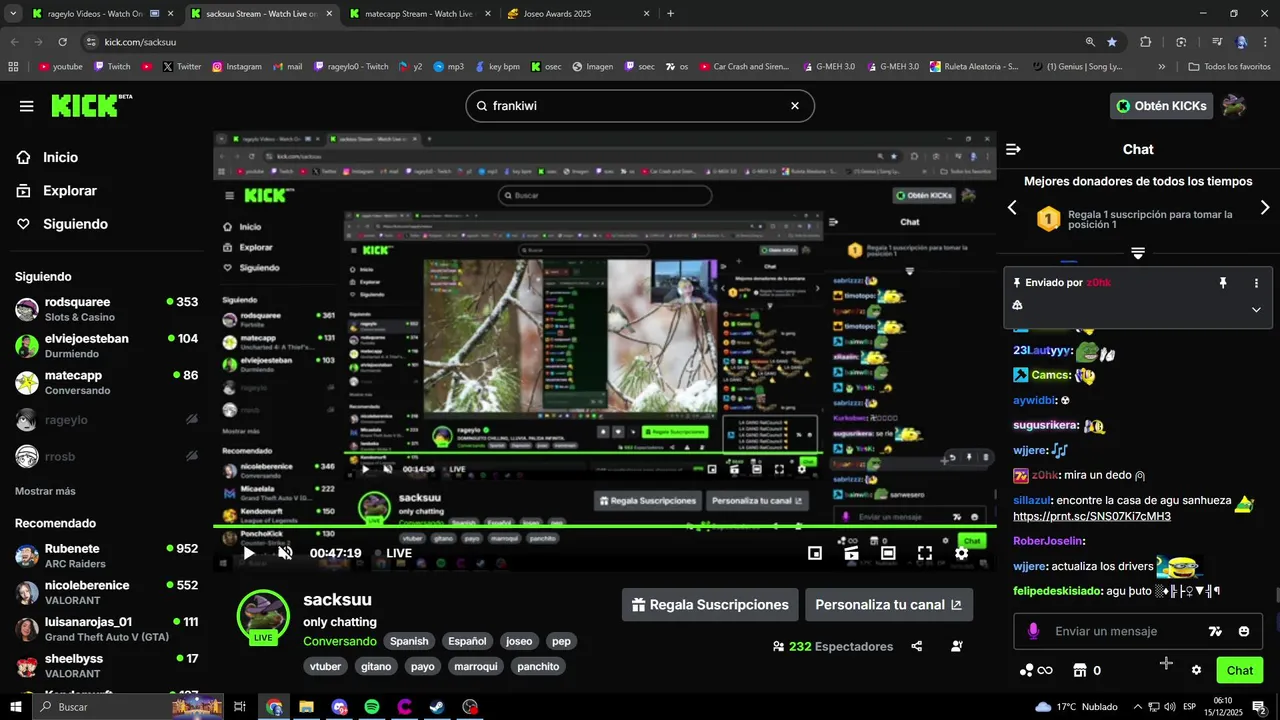1280x720 pixels.
Task: Clear the frankiwi search text
Action: pyautogui.click(x=795, y=106)
